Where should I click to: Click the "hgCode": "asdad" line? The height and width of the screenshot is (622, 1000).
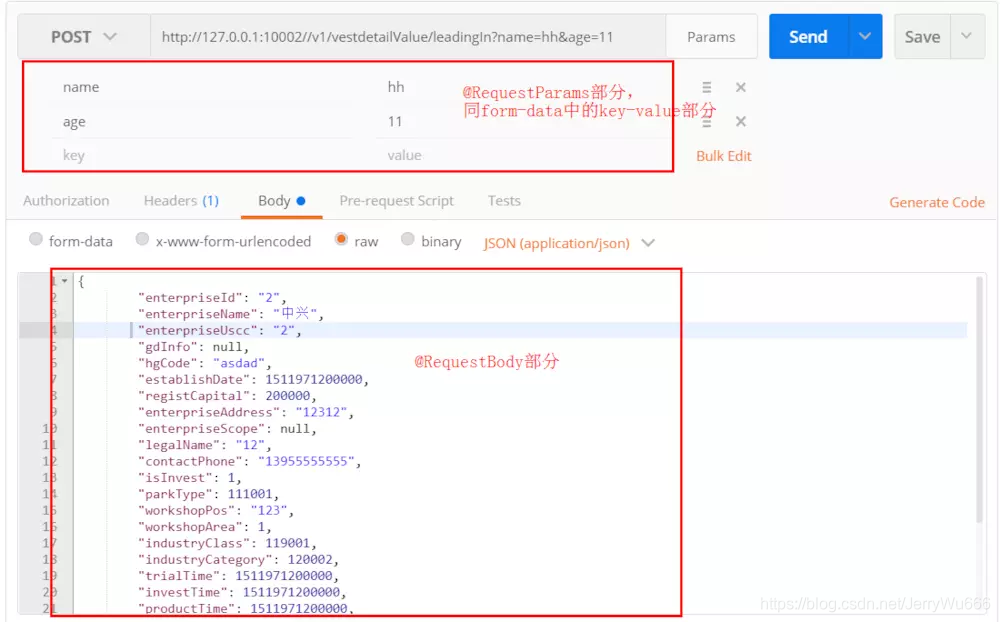pyautogui.click(x=205, y=363)
